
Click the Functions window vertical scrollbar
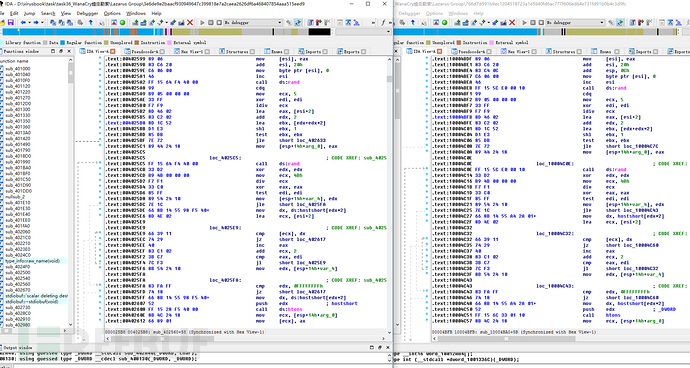[x=70, y=193]
